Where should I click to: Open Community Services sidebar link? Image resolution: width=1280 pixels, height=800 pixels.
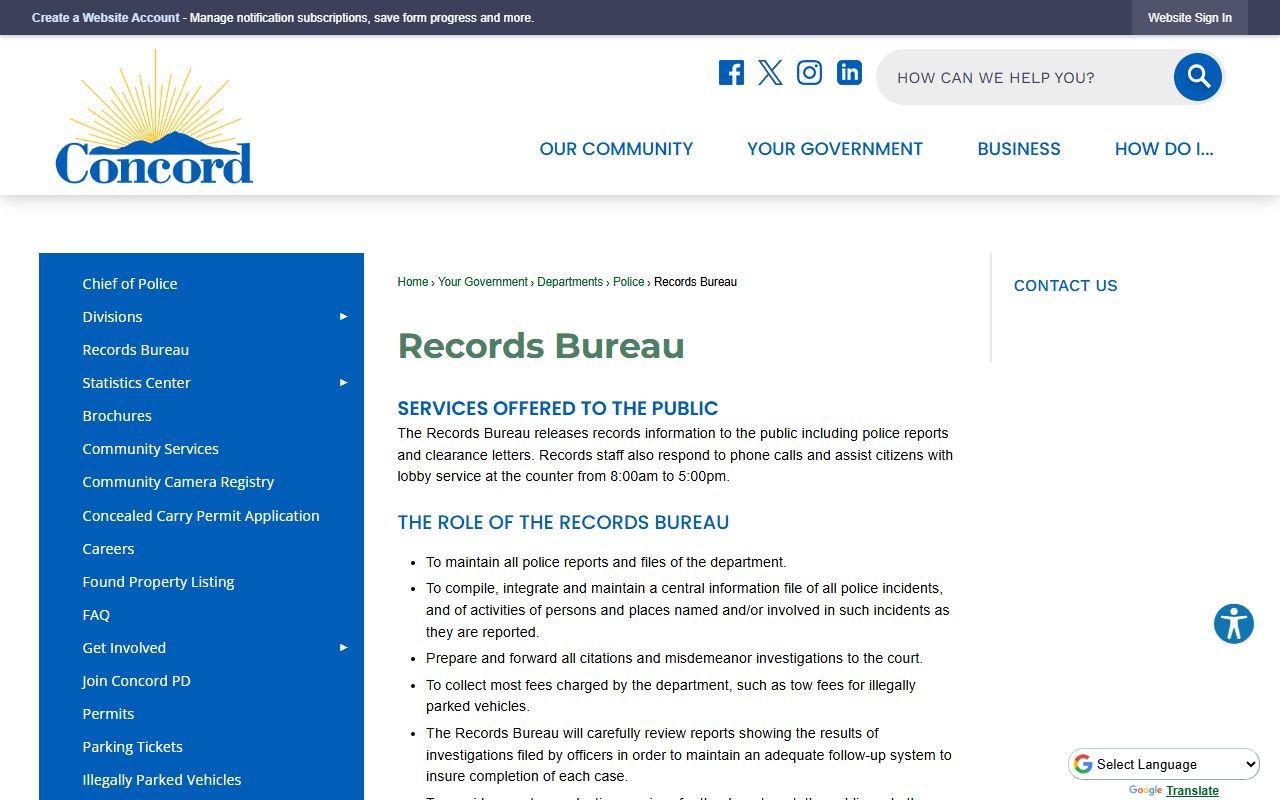150,449
